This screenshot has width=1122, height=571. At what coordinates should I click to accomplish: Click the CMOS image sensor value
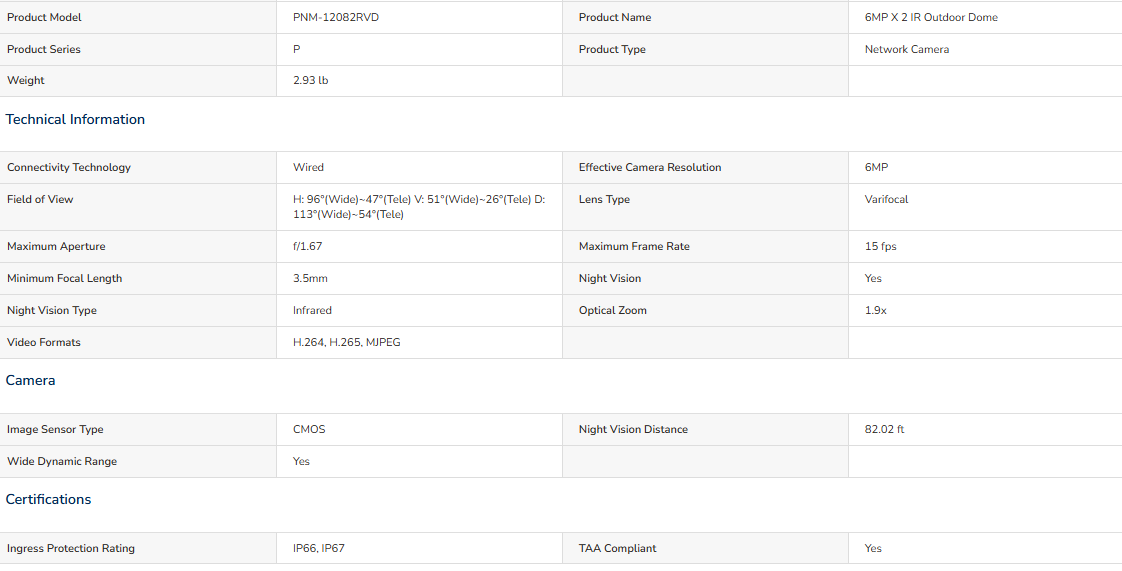[309, 429]
